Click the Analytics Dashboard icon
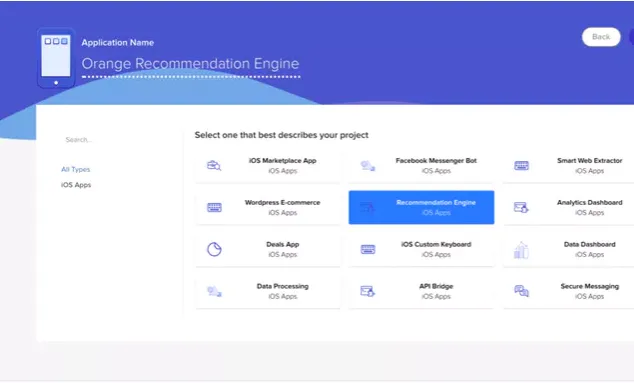Image resolution: width=634 pixels, height=383 pixels. tap(521, 207)
